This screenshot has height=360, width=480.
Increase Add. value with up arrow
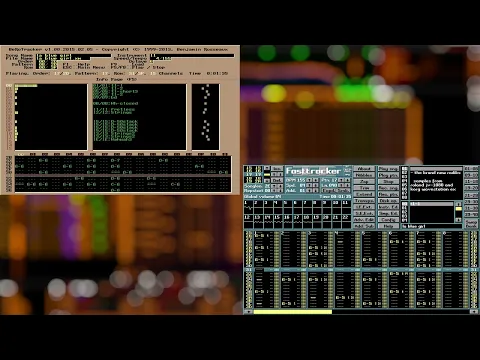(x=309, y=191)
